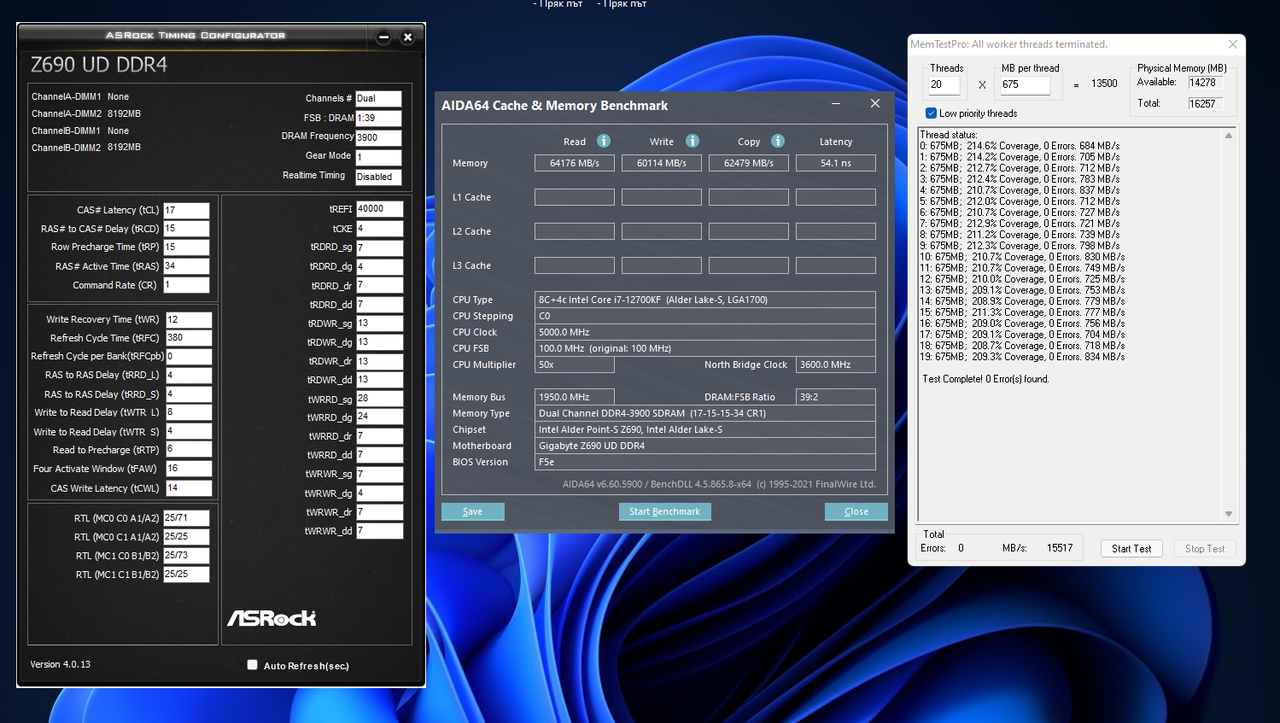The height and width of the screenshot is (723, 1280).
Task: Click the Memory Type field in AIDA64
Action: pos(705,413)
